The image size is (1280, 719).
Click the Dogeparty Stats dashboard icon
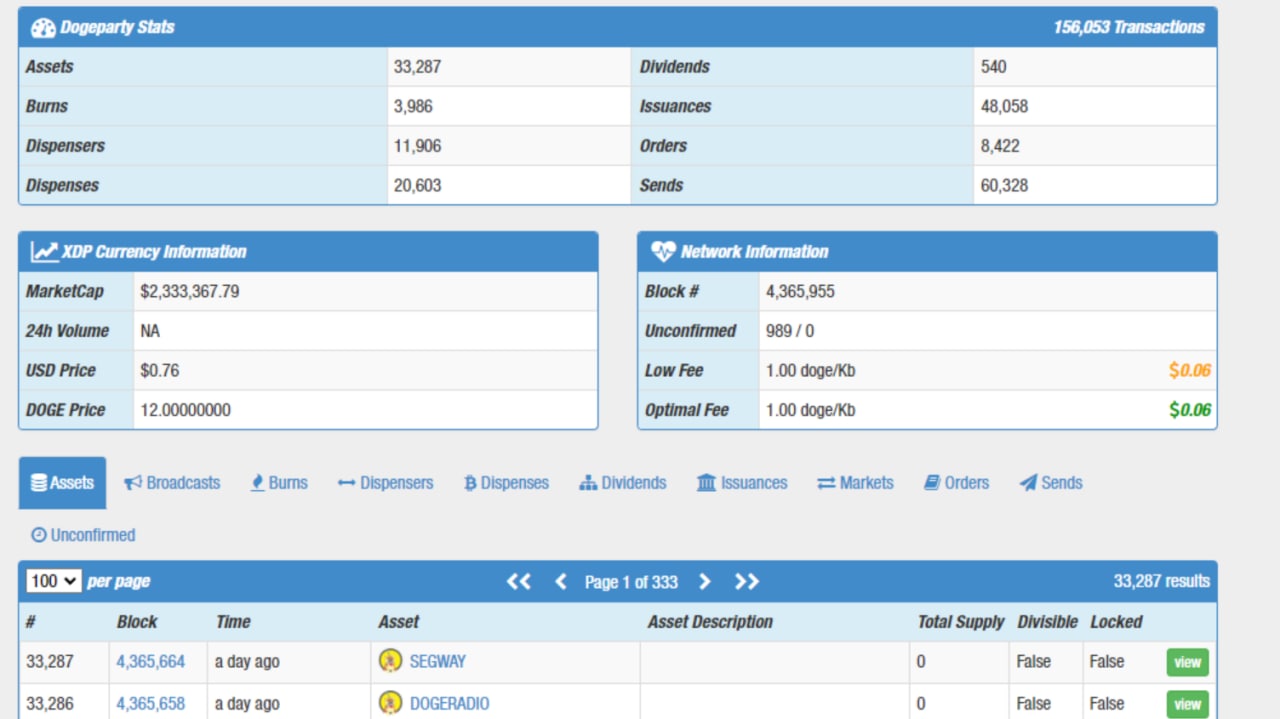[43, 28]
